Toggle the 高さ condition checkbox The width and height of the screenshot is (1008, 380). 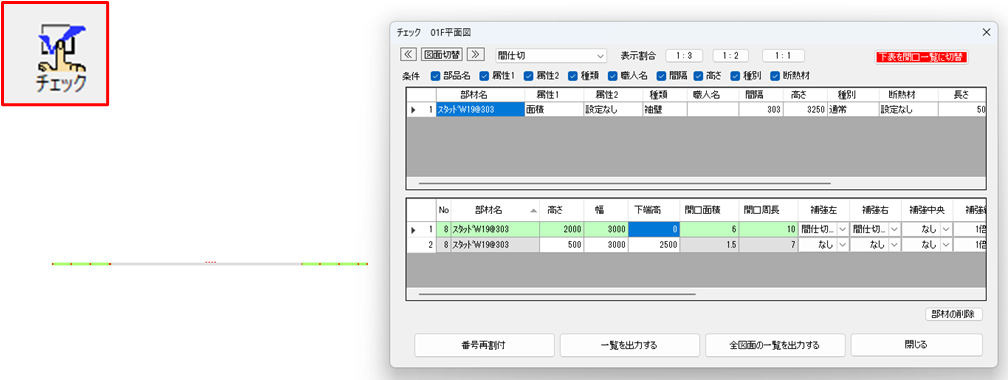point(698,75)
